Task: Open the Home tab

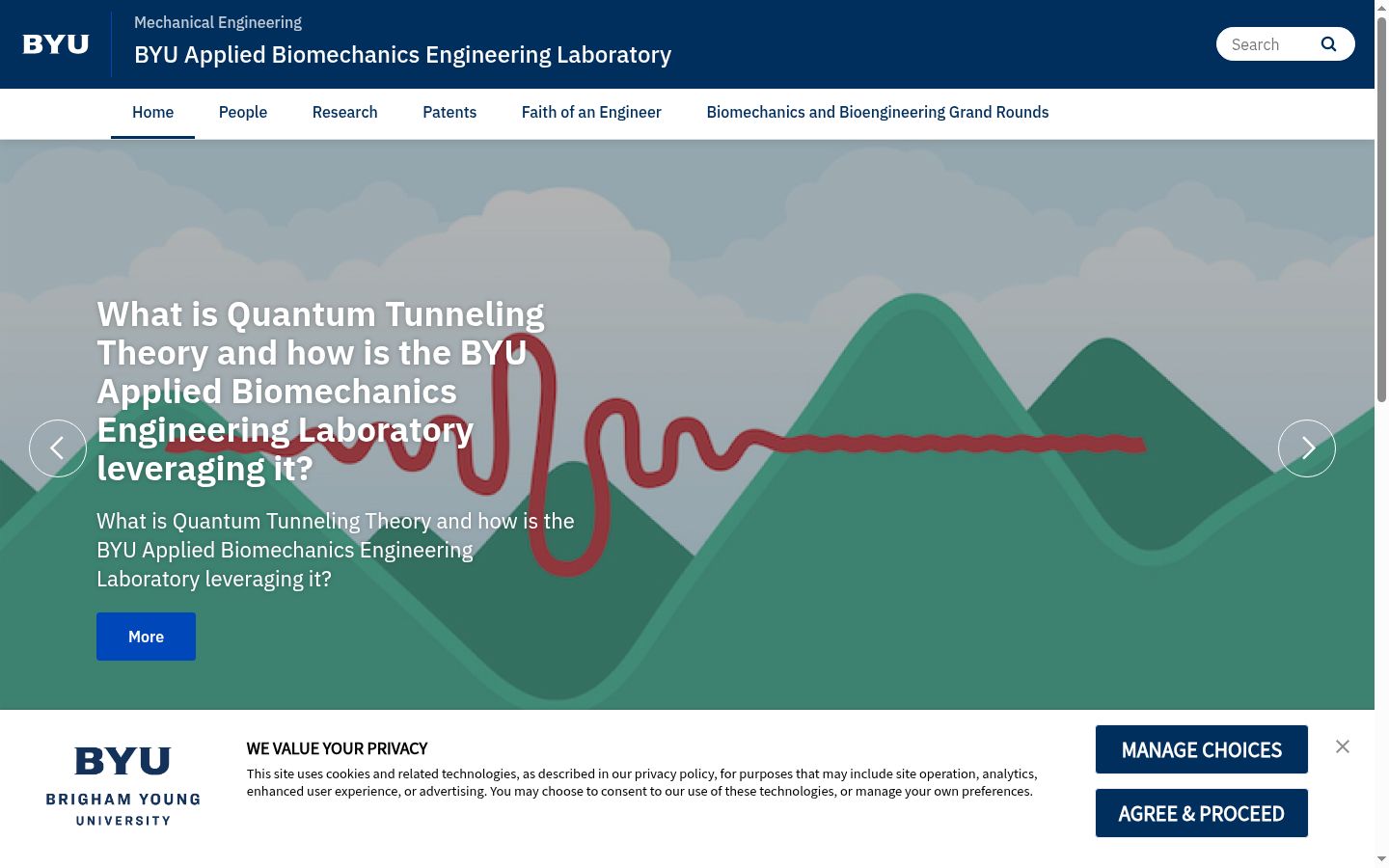Action: click(152, 113)
